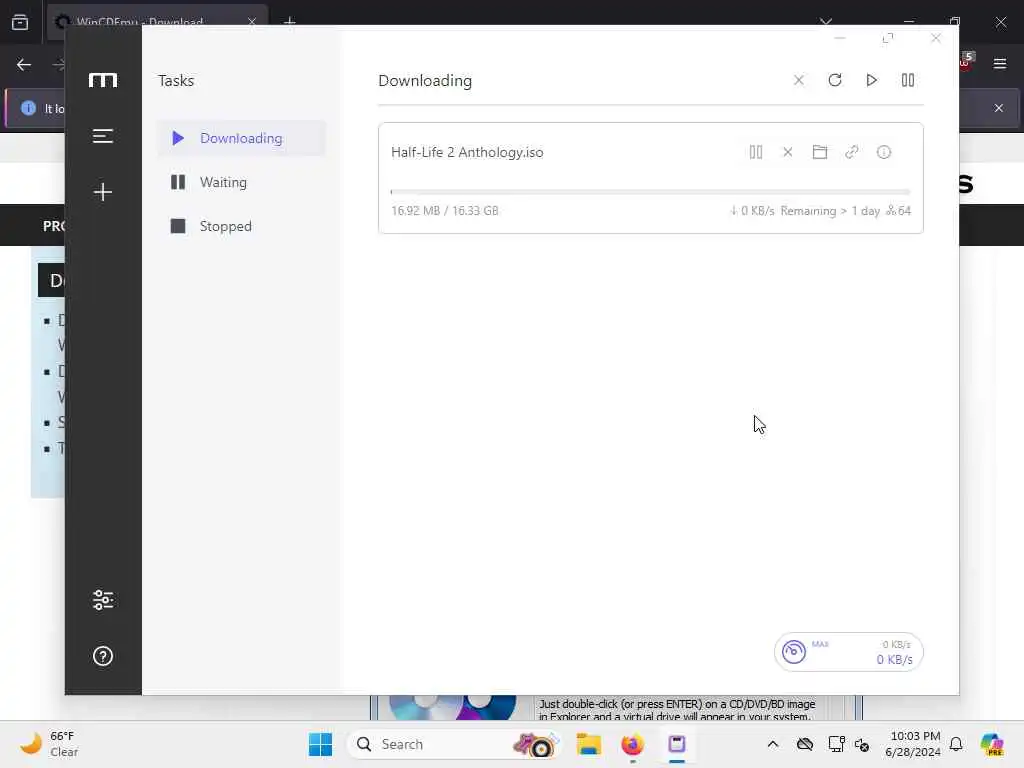The image size is (1024, 768).
Task: Copy link of Half-Life 2 Anthology.iso task
Action: [x=852, y=152]
